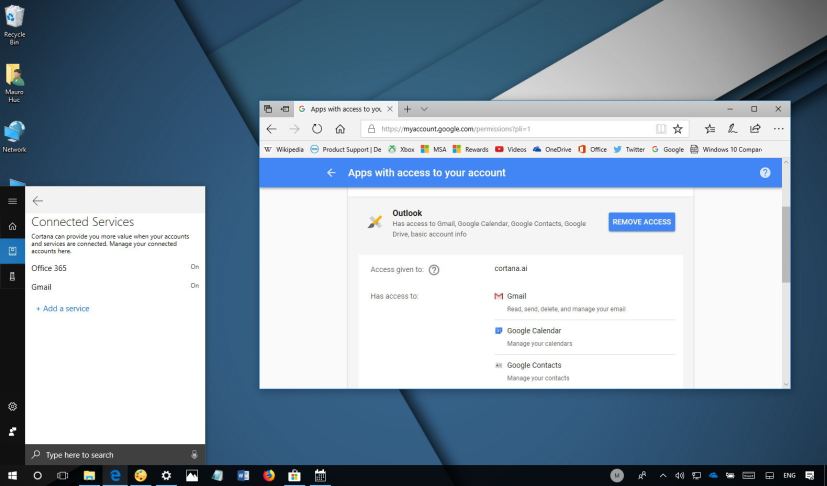Open Mauro Huc folder on desktop
This screenshot has height=486, width=827.
point(14,83)
